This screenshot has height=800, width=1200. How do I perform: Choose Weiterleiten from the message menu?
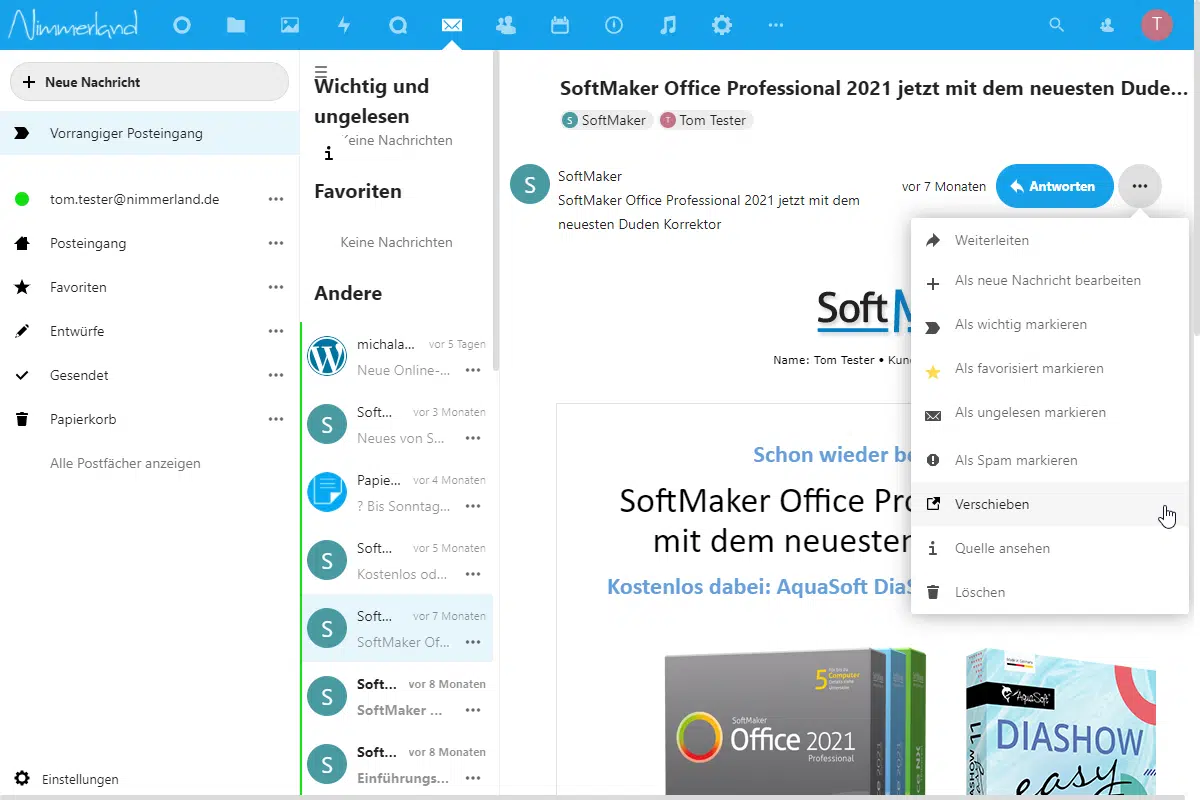(1050, 240)
